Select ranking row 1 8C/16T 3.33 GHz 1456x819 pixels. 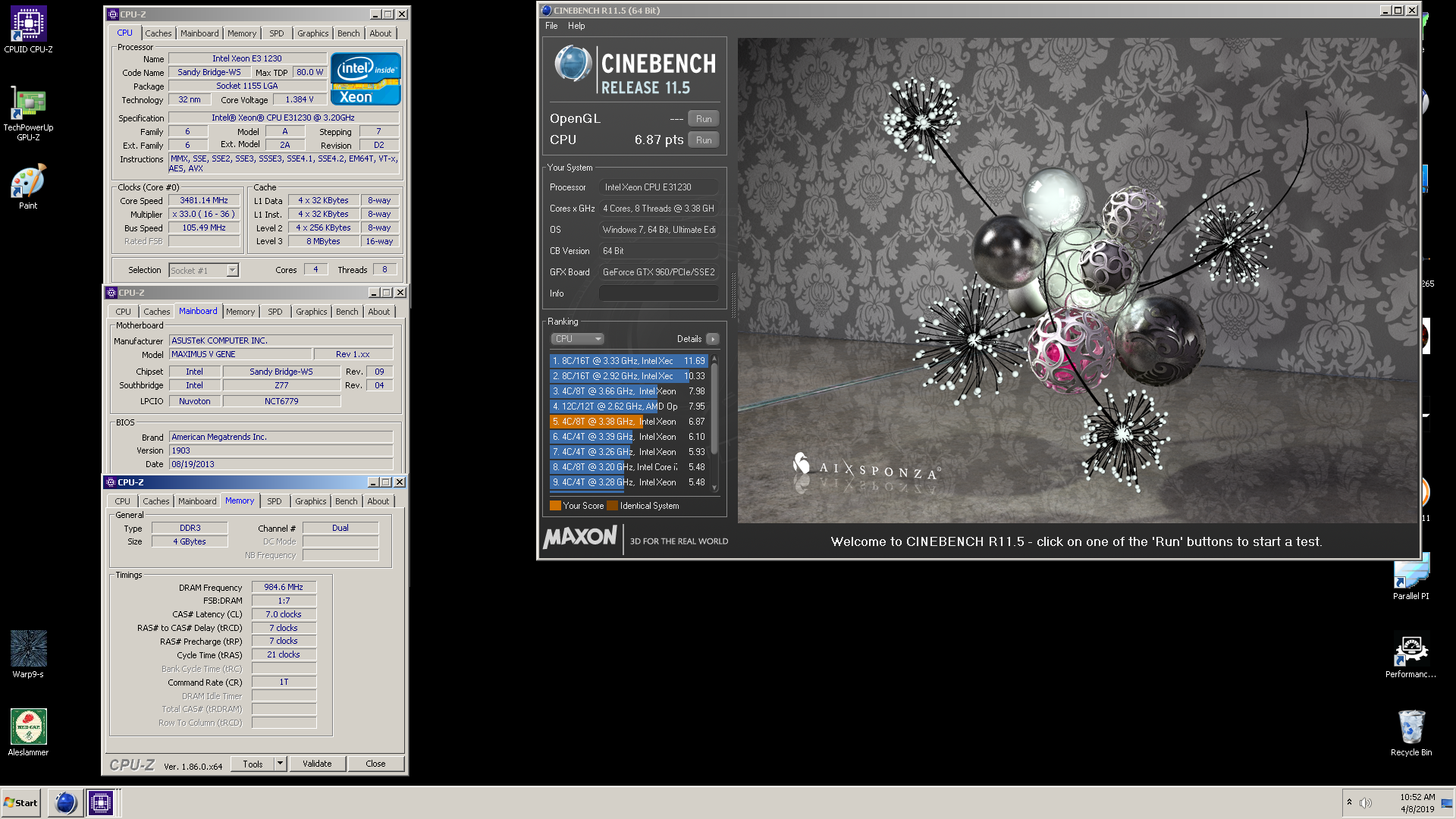pos(629,361)
